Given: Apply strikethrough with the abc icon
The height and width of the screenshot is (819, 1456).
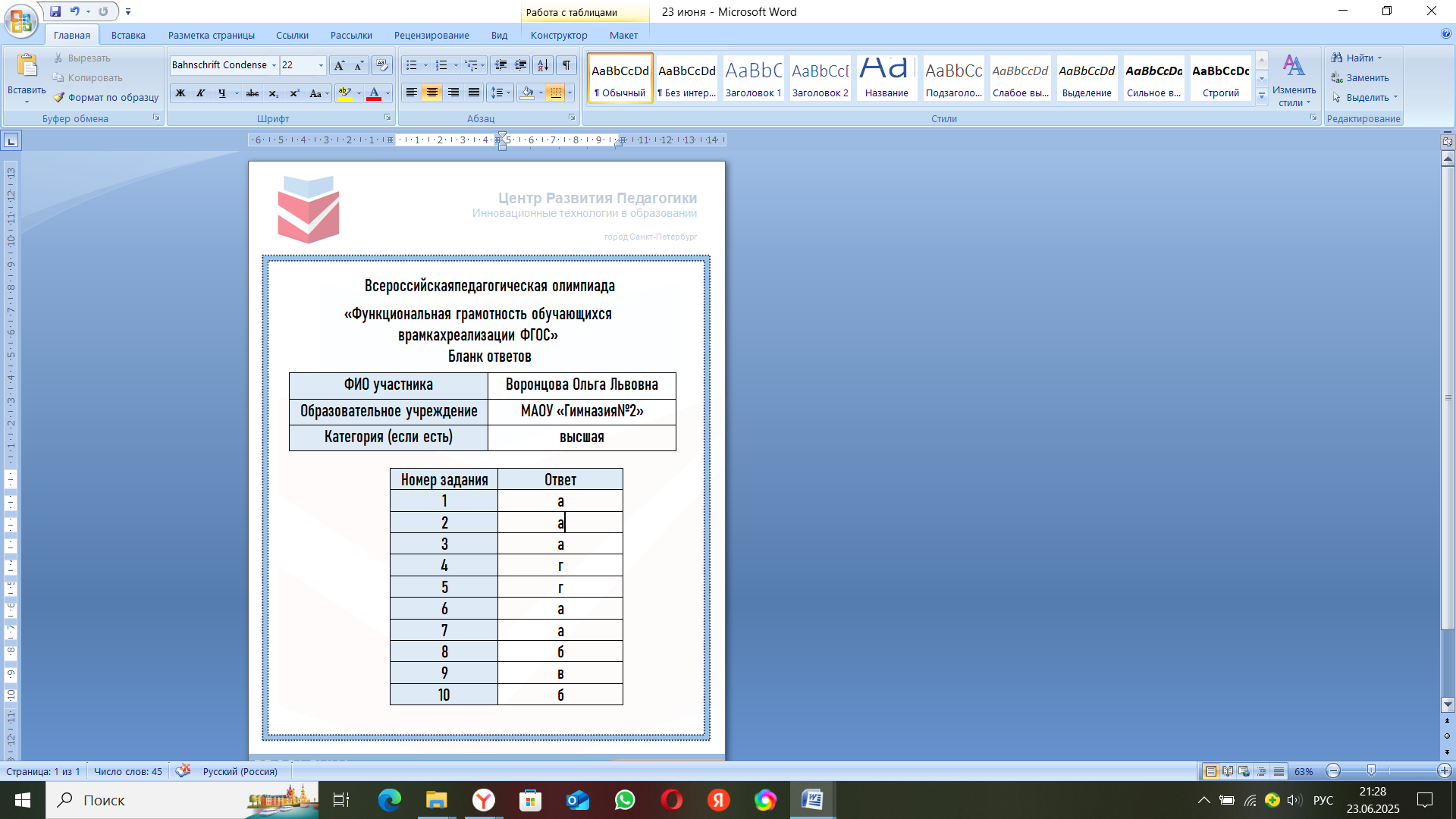Looking at the screenshot, I should click(x=253, y=93).
